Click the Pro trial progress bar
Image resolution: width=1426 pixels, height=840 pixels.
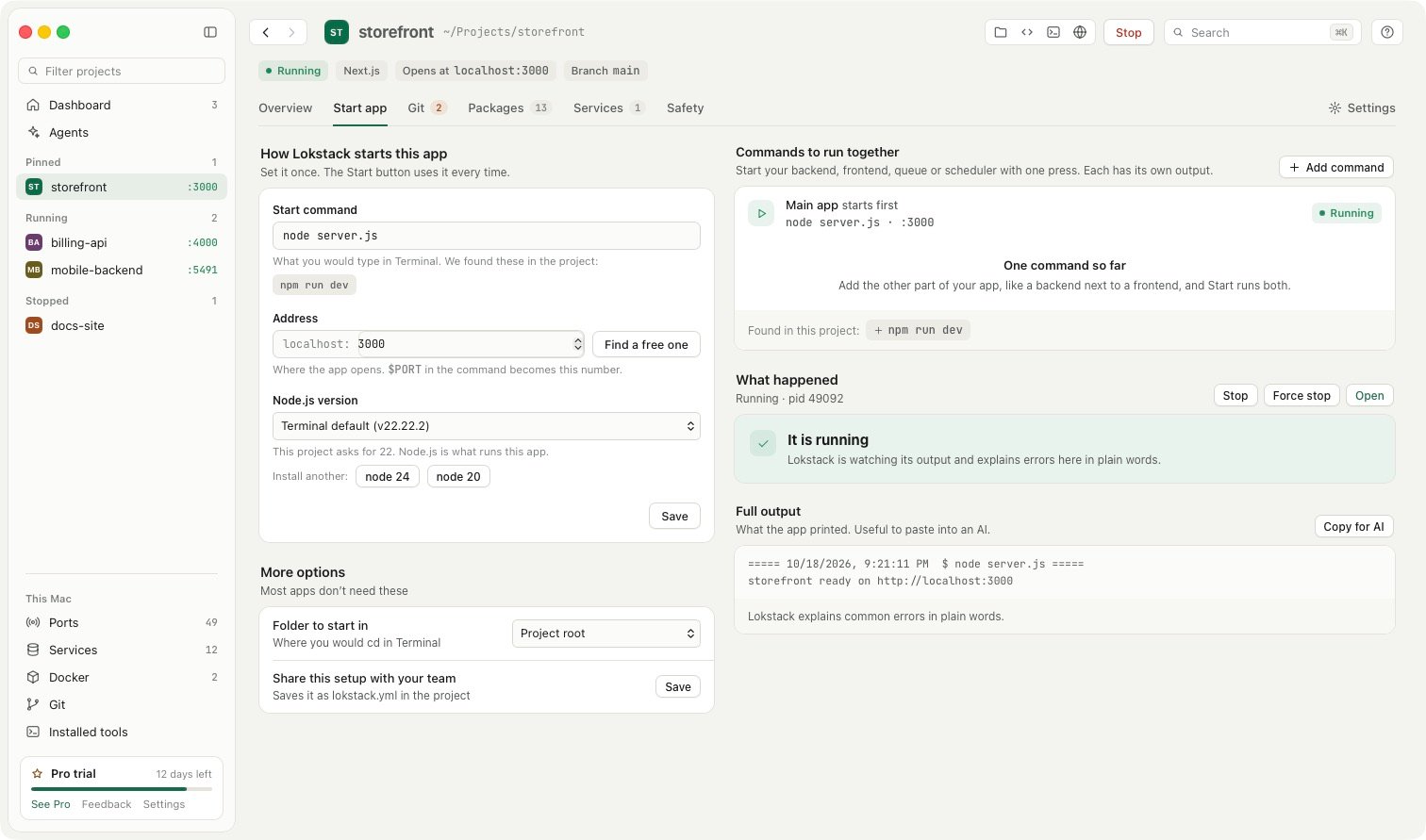tap(122, 788)
